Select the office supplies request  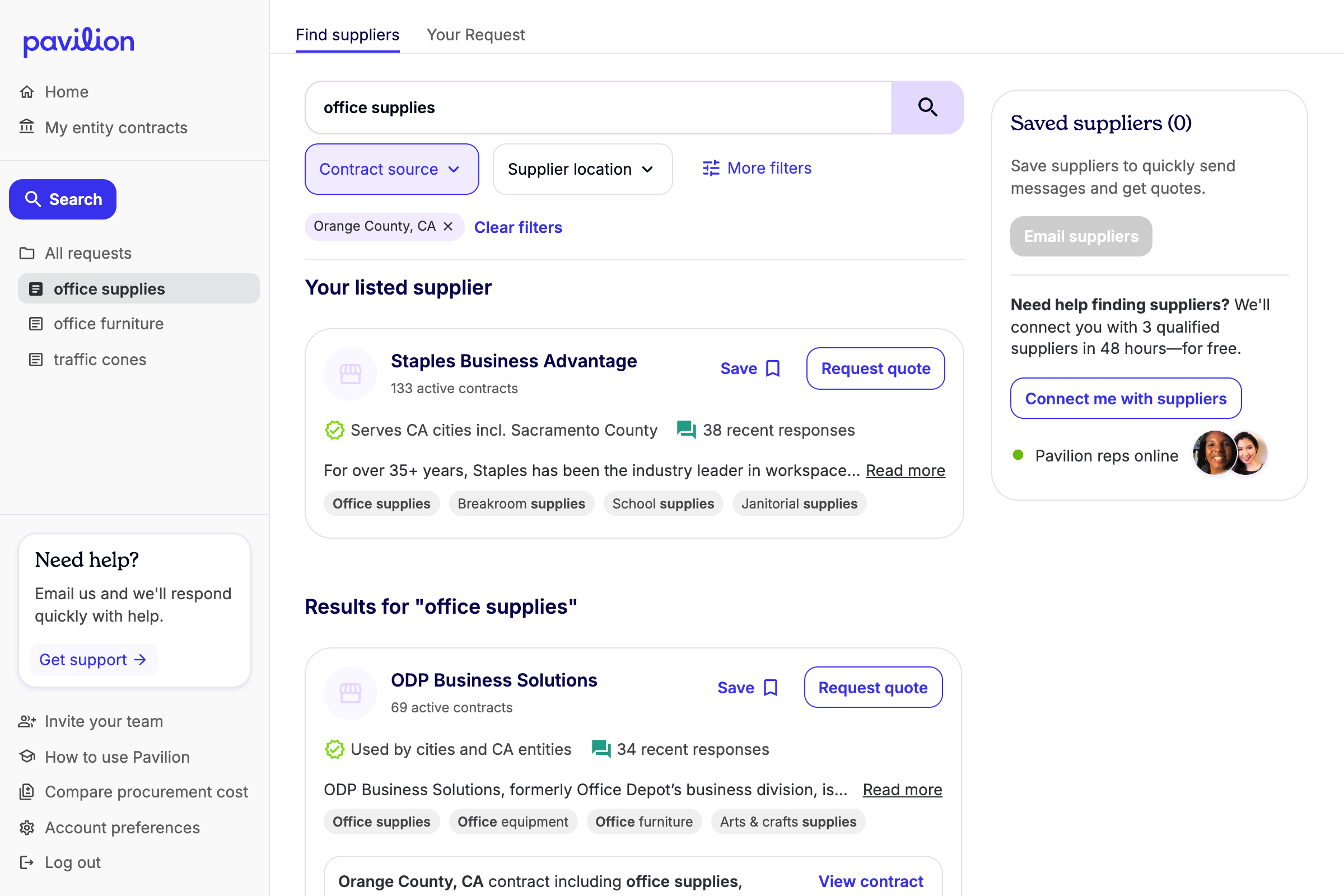tap(139, 288)
